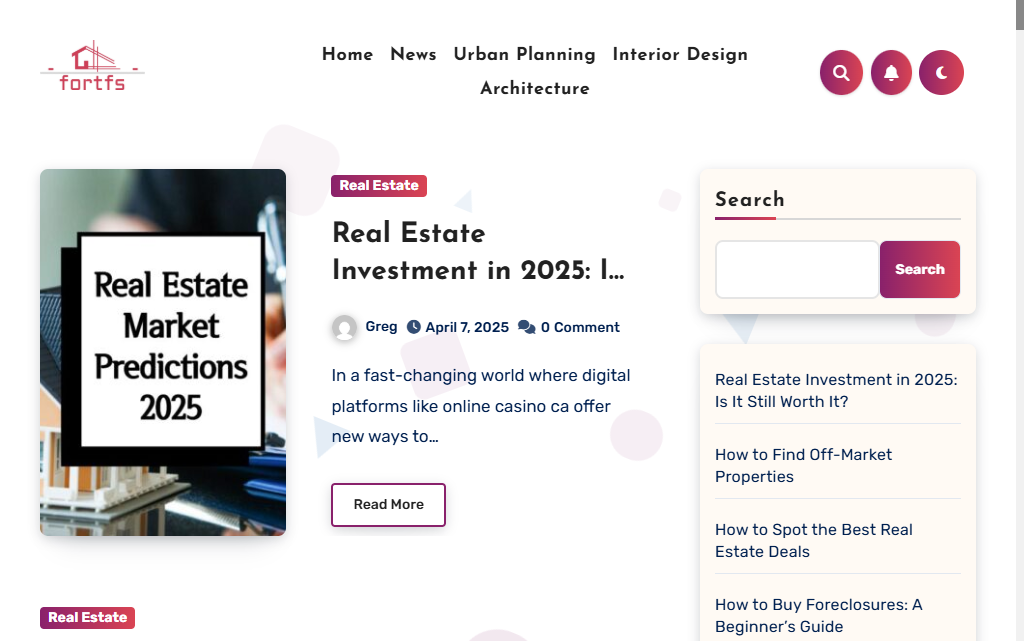Image resolution: width=1024 pixels, height=641 pixels.
Task: Click the sidebar Search button
Action: [x=919, y=269]
